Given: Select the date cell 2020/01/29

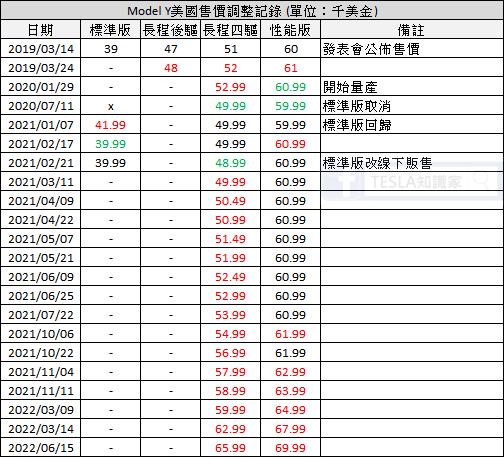Looking at the screenshot, I should click(x=41, y=87).
